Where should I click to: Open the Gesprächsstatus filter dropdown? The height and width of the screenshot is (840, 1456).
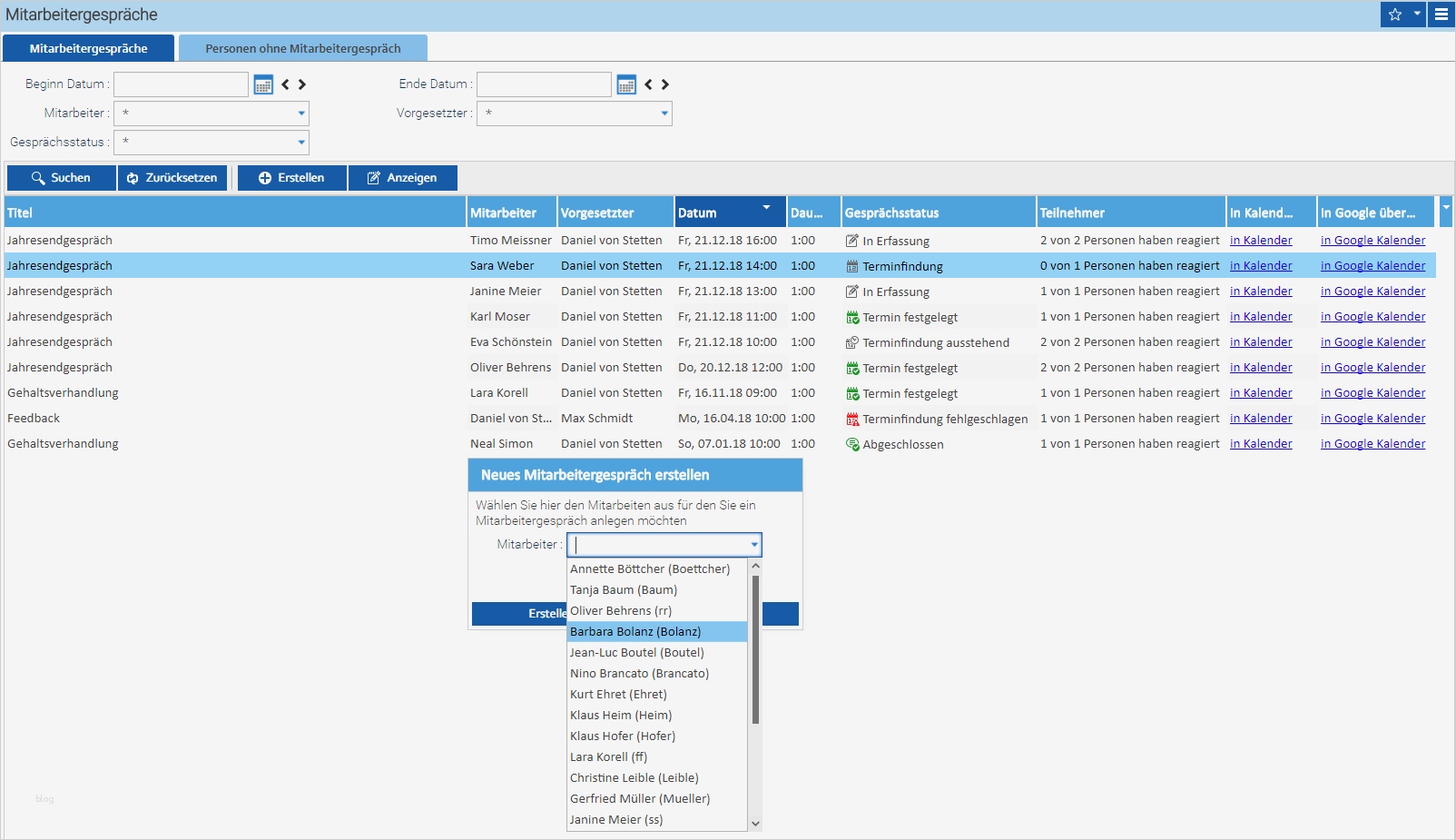[301, 143]
